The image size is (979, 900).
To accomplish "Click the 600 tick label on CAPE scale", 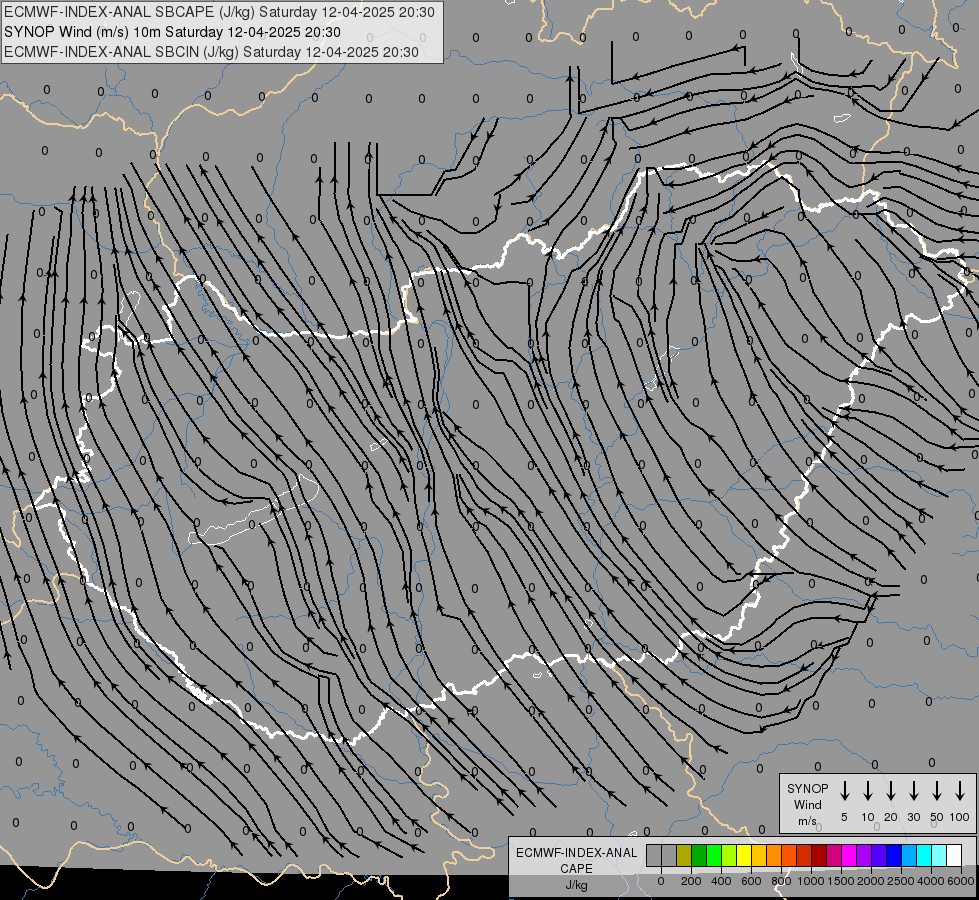I will pyautogui.click(x=751, y=881).
